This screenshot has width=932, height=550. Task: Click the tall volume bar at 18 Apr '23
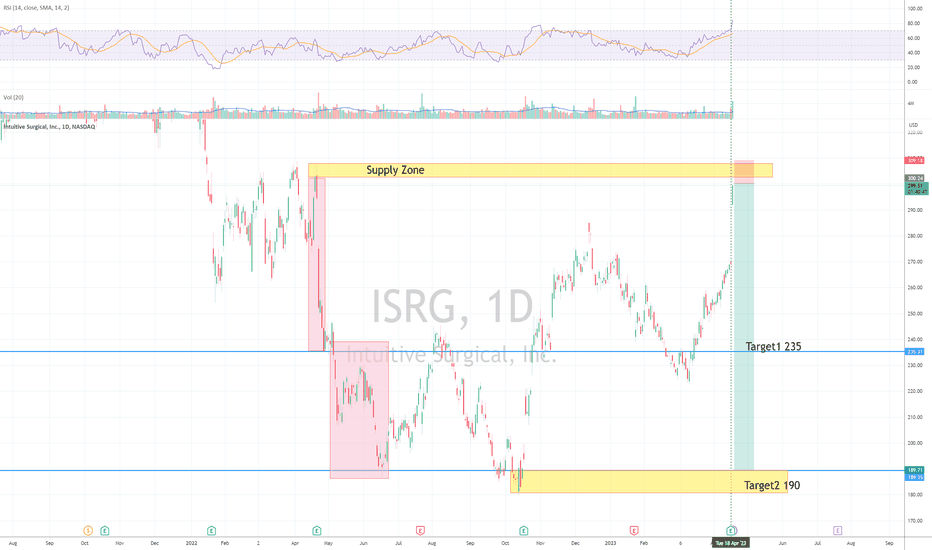click(x=732, y=109)
